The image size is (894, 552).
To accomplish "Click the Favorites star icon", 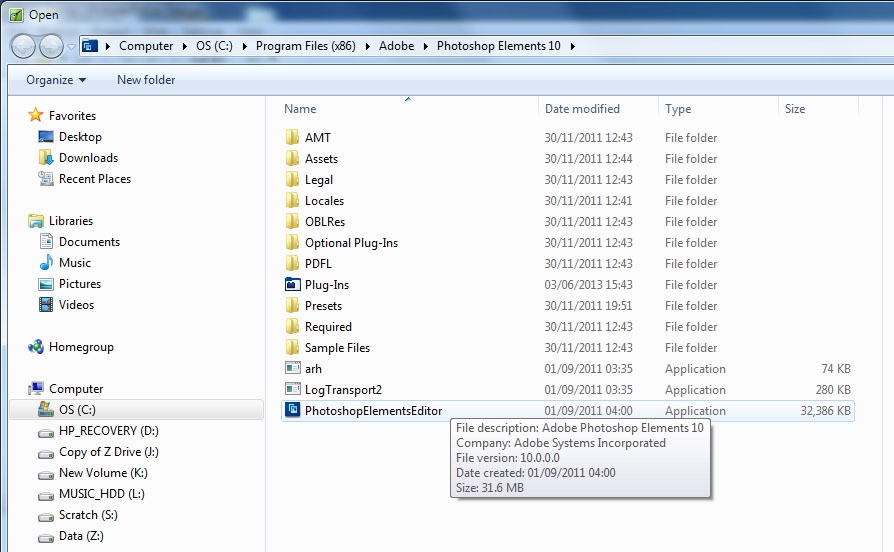I will point(35,115).
